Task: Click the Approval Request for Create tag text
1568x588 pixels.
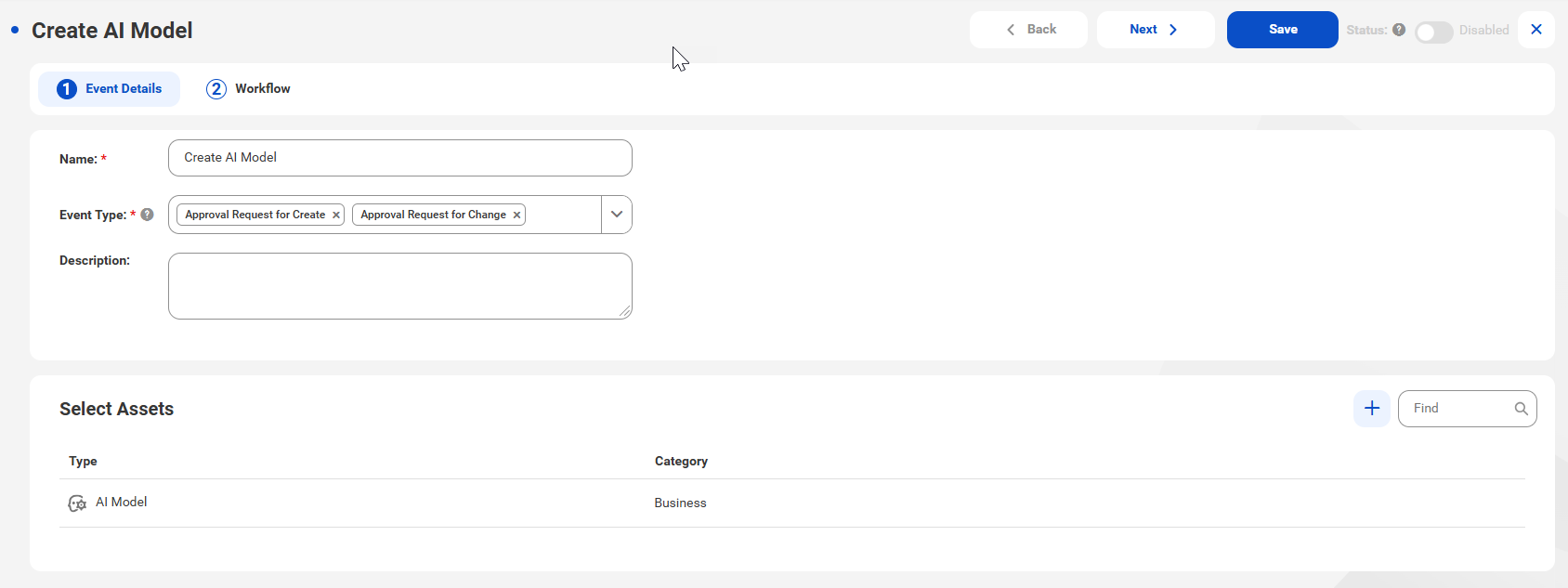Action: point(255,215)
